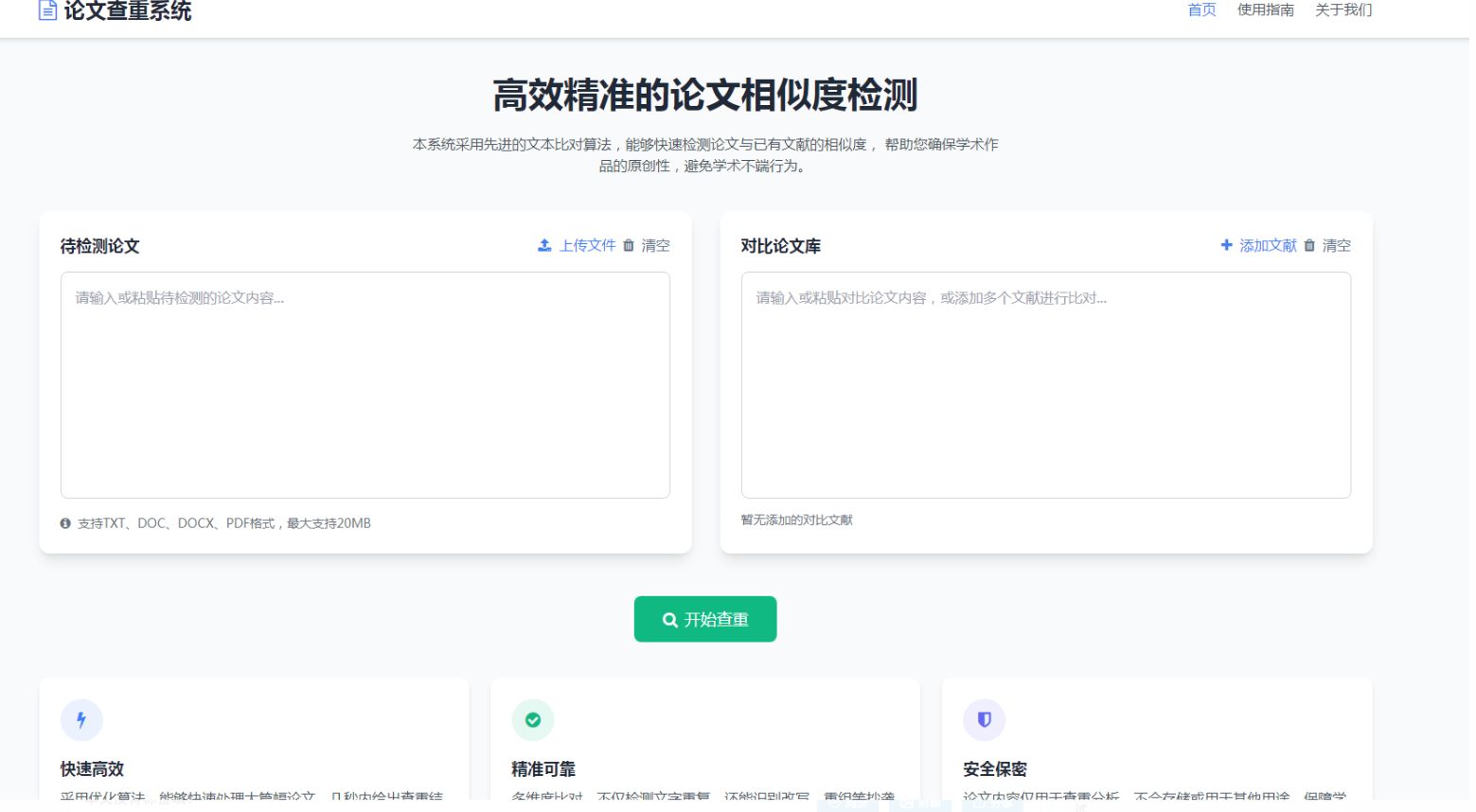Screen dimensions: 1476x812
Task: Click the magnifier icon inside 开始查重 button
Action: 669,619
